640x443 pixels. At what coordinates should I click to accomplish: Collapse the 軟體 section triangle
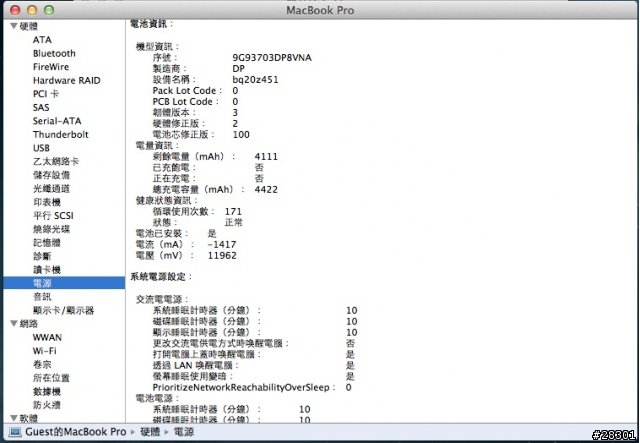[13, 418]
